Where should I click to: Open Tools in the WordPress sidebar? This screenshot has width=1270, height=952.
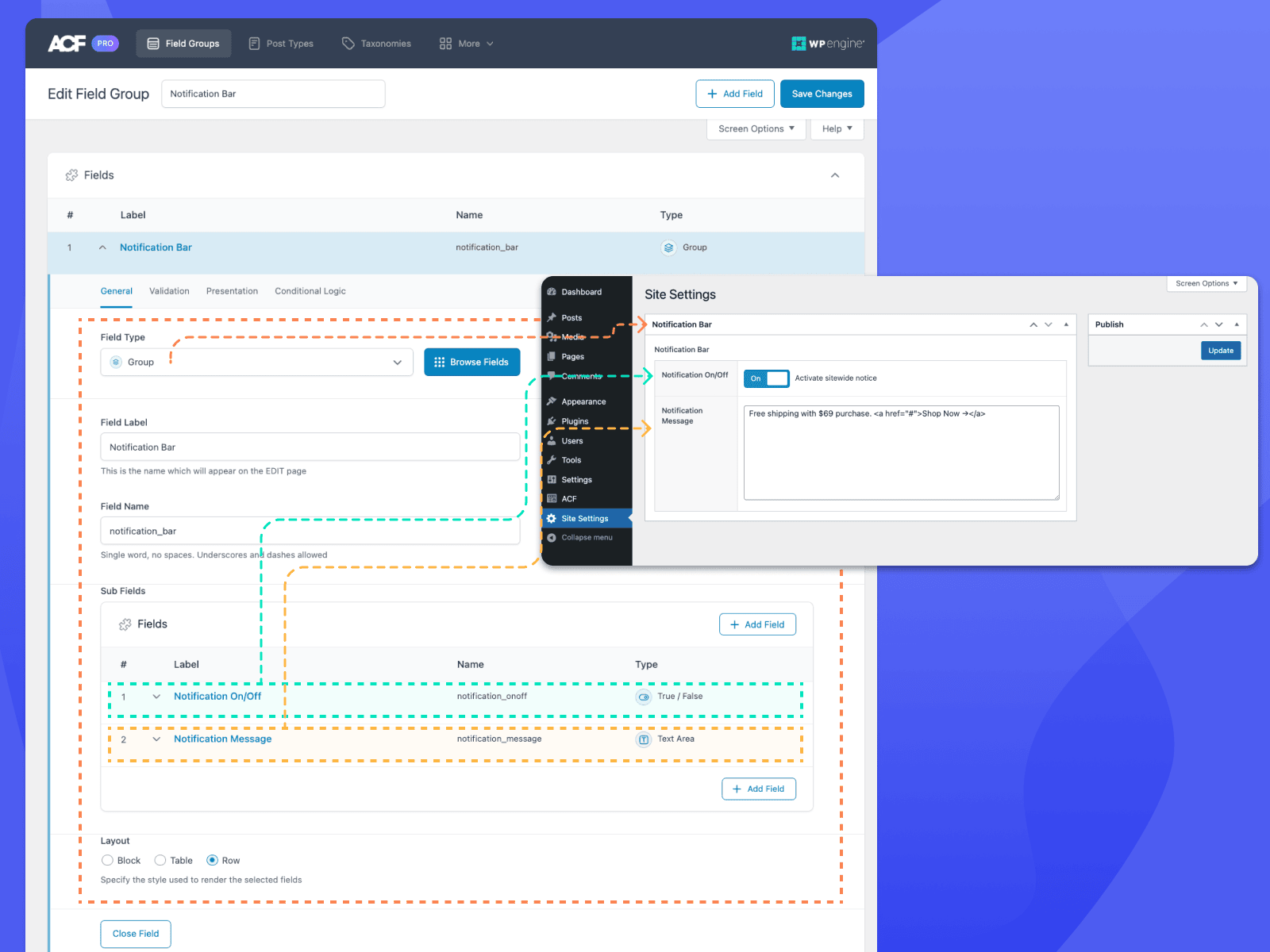(x=571, y=460)
